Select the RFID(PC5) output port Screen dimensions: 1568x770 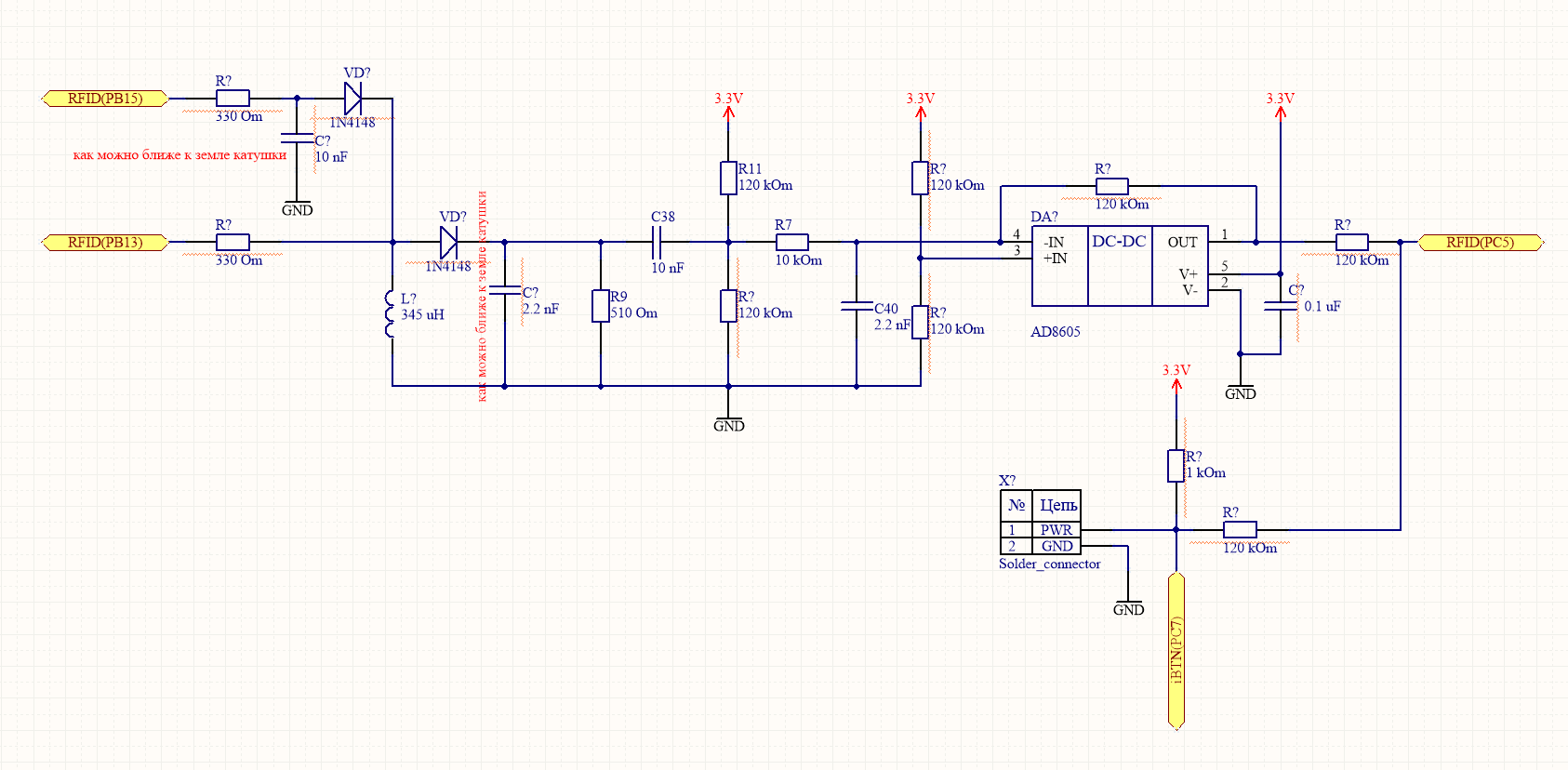(1480, 243)
